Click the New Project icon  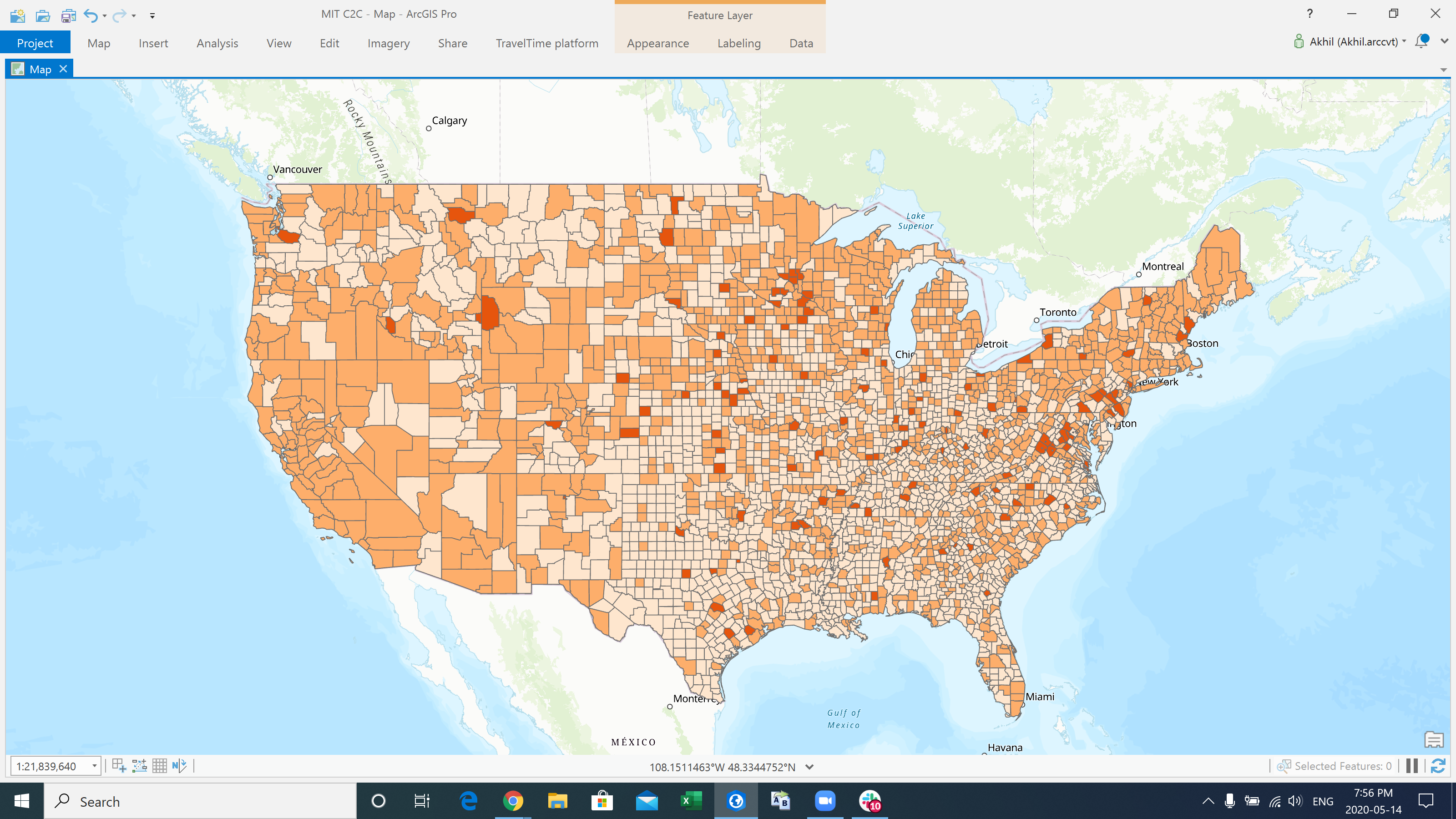[x=18, y=15]
